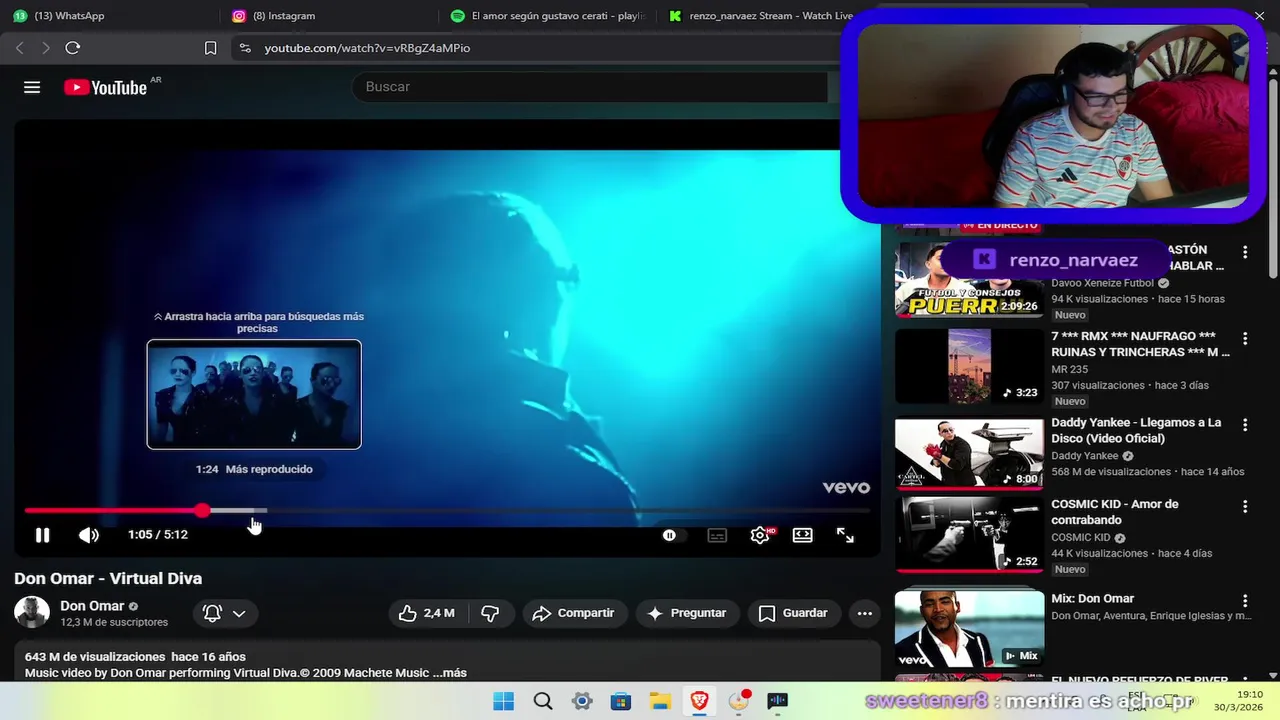Viewport: 1280px width, 720px height.
Task: Click the vevo logo in the video
Action: (846, 487)
